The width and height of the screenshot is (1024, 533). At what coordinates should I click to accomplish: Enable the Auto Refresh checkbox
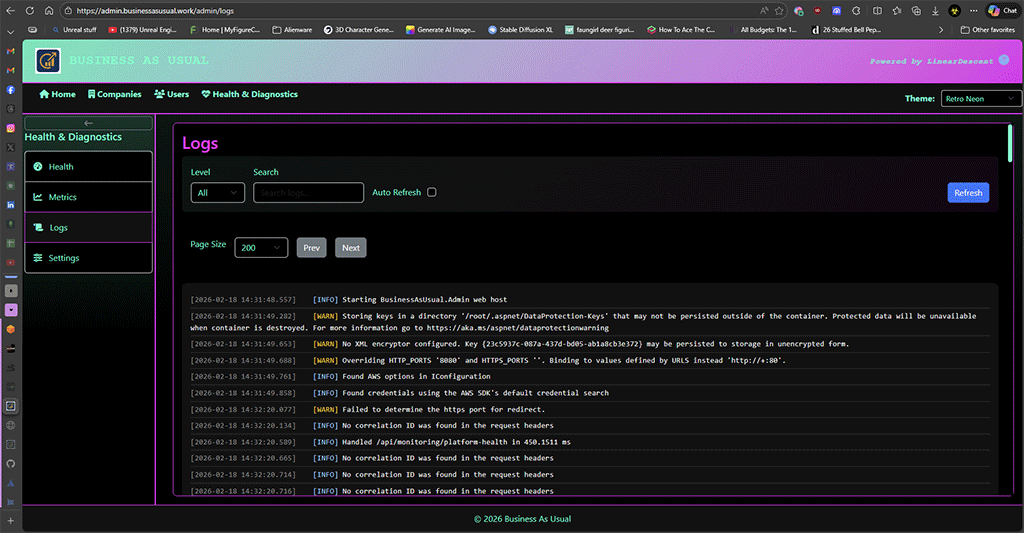click(x=432, y=192)
